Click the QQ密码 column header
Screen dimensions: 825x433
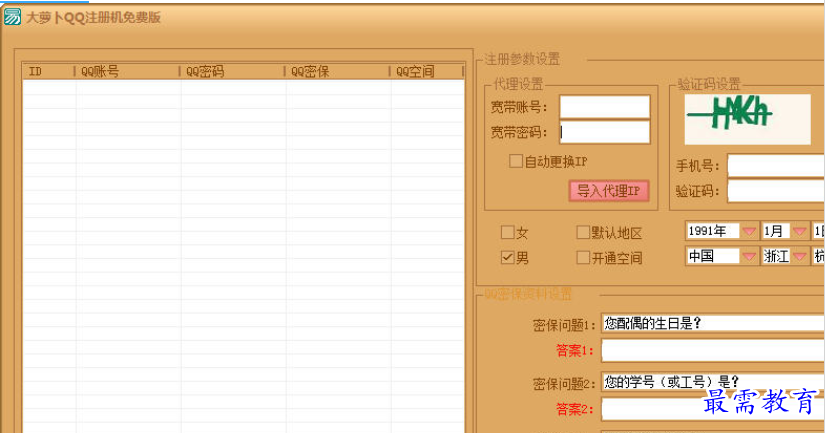233,71
